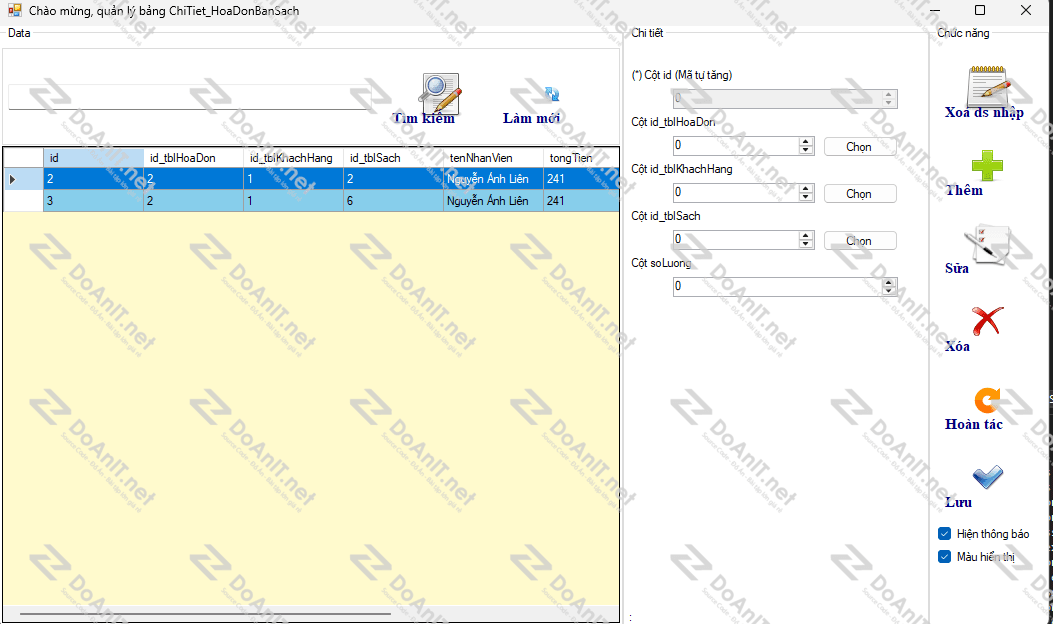Sort by id_tblKhachHang column header
The image size is (1053, 624).
(x=293, y=158)
